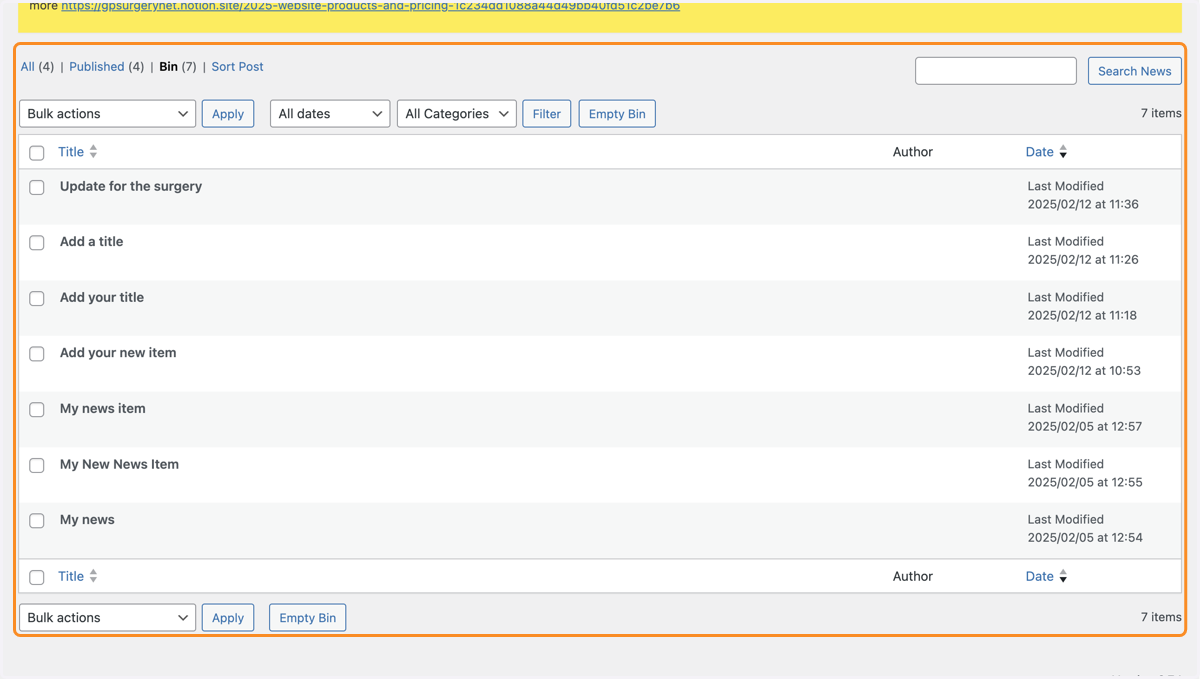Switch to the All posts view
This screenshot has height=679, width=1200.
tap(28, 67)
